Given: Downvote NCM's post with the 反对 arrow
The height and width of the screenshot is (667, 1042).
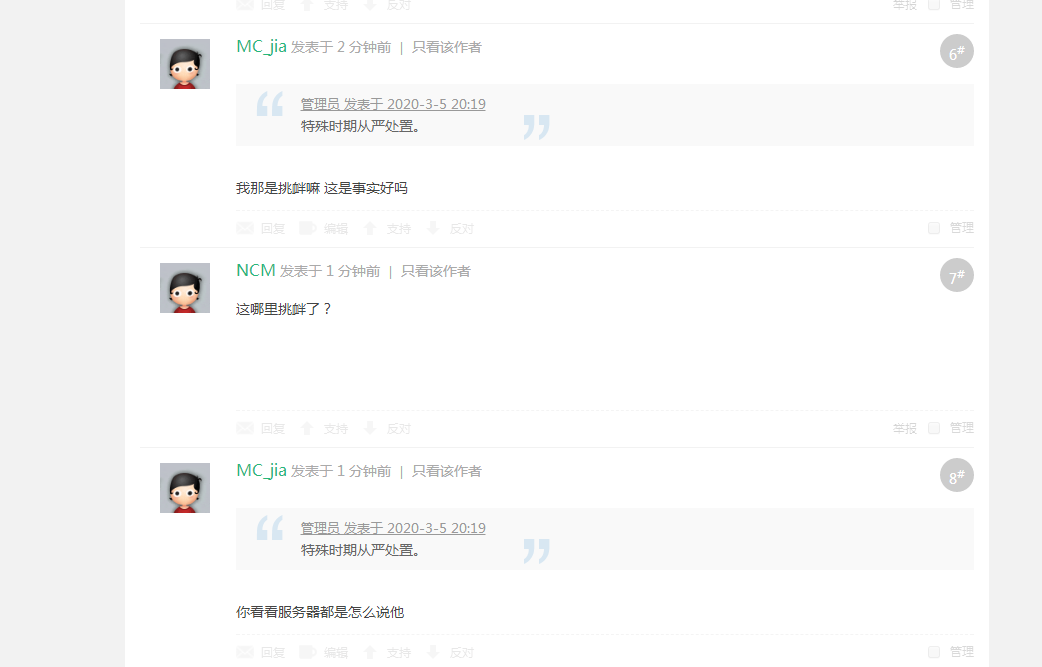Looking at the screenshot, I should pos(370,428).
